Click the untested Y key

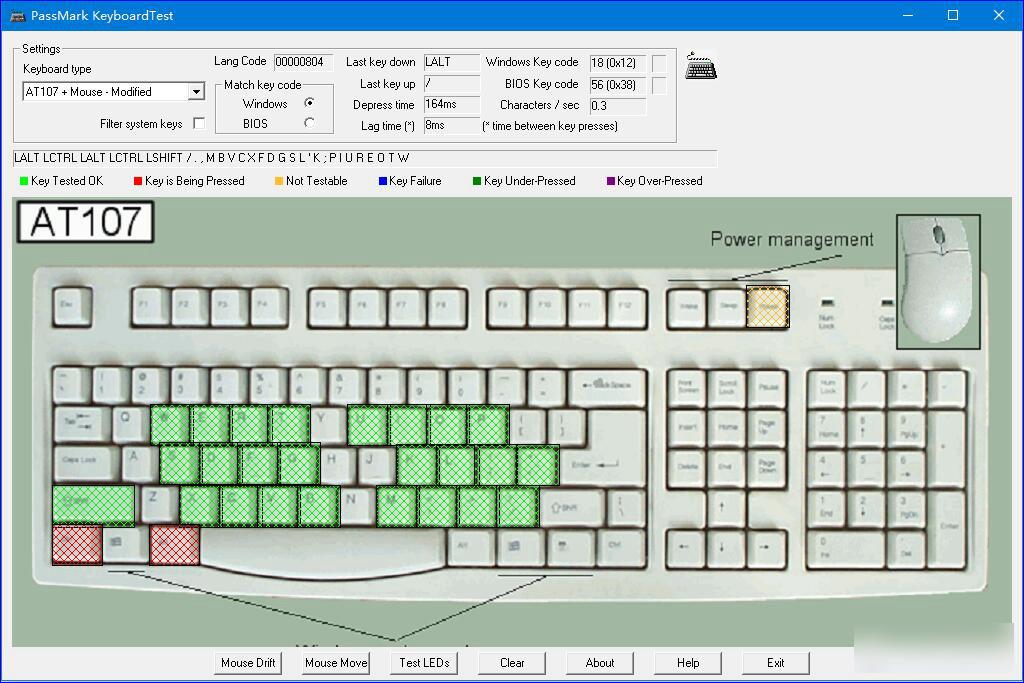328,424
